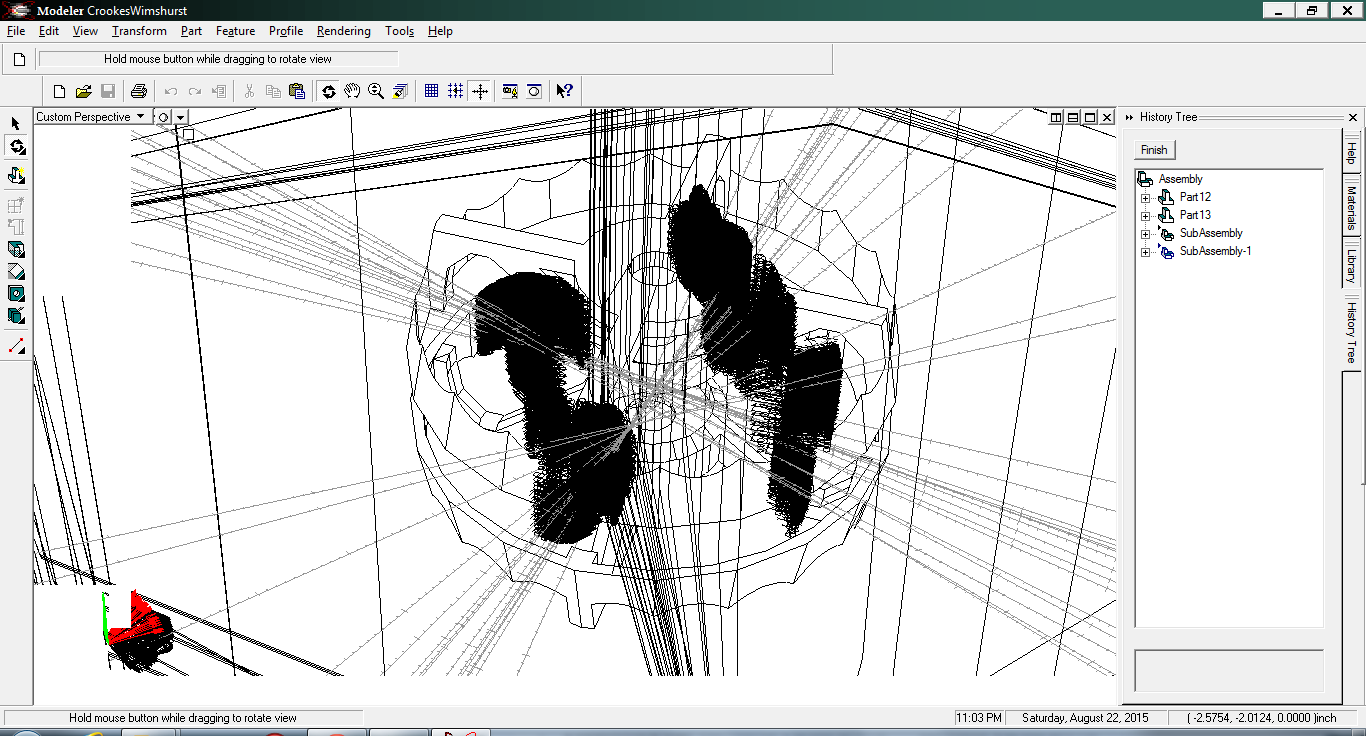Click the New document toolbar icon
This screenshot has width=1366, height=736.
(59, 91)
